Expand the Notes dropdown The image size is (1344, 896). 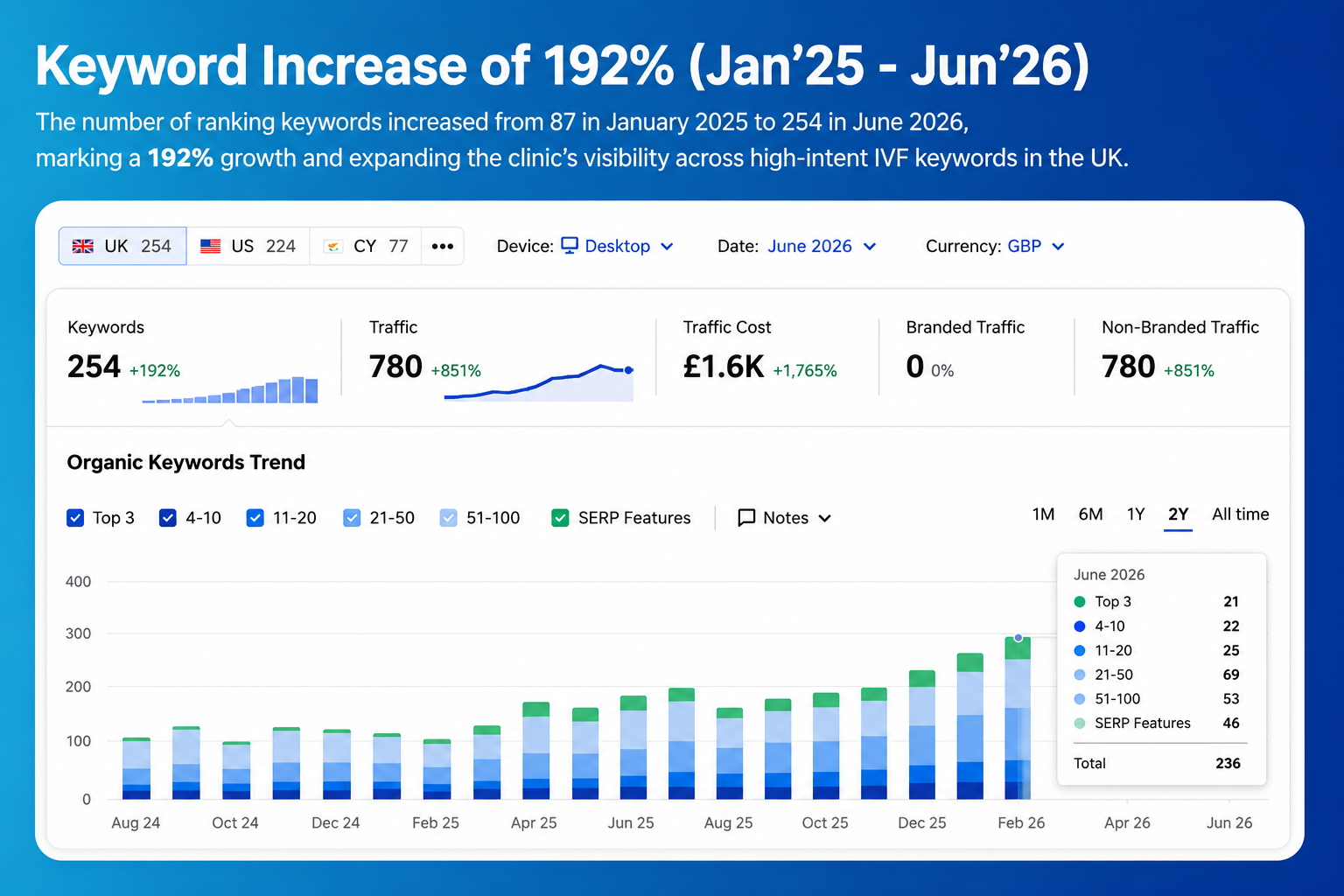click(785, 518)
